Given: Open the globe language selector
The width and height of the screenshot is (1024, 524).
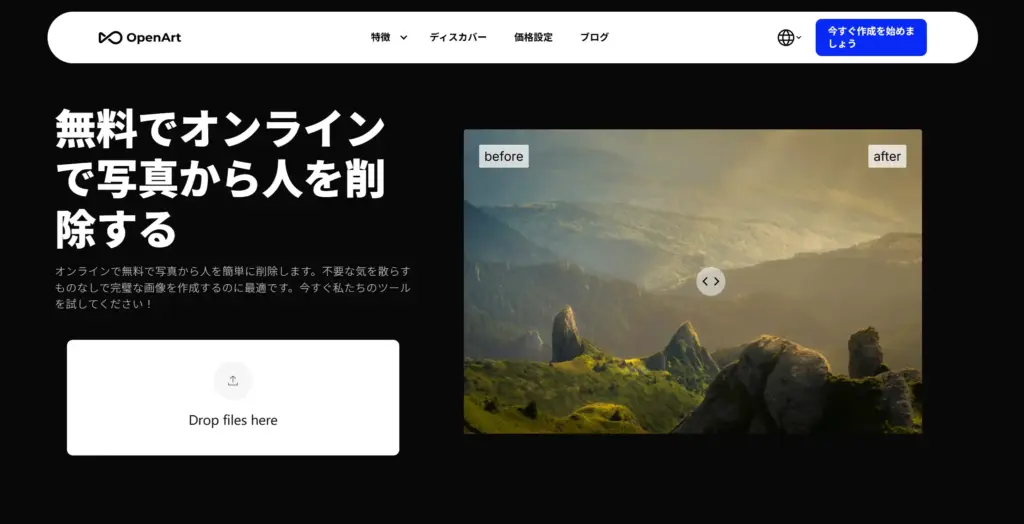Looking at the screenshot, I should (786, 38).
